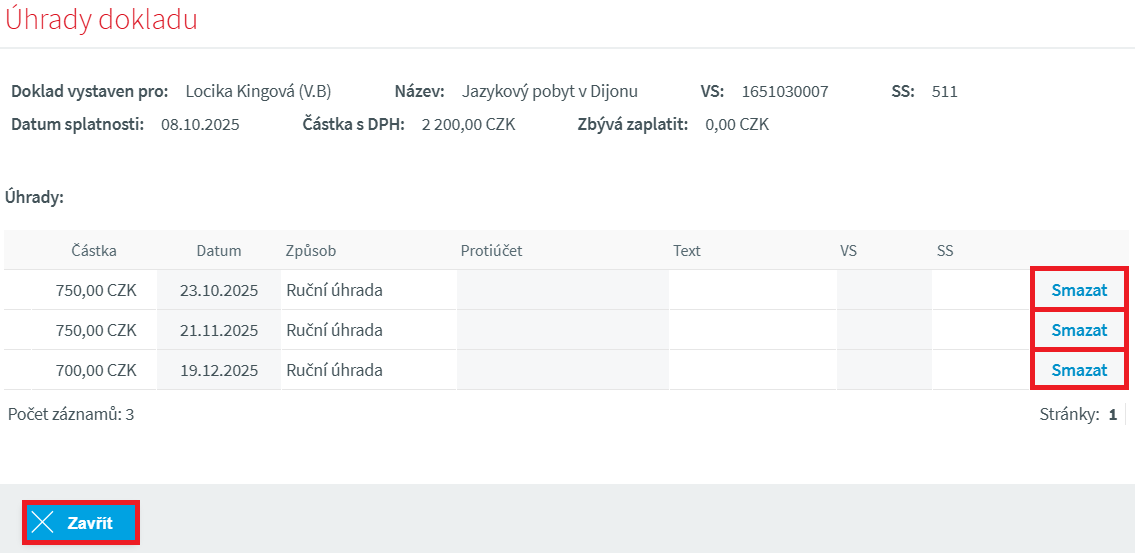Click the Počet záznamů: 3 label
Image resolution: width=1135 pixels, height=553 pixels.
[71, 414]
